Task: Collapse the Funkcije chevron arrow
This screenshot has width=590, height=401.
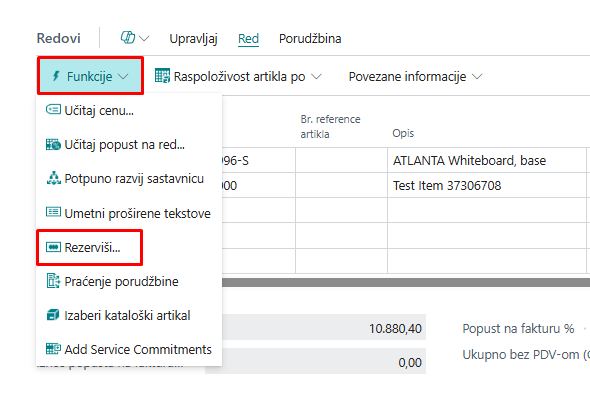Action: 123,77
